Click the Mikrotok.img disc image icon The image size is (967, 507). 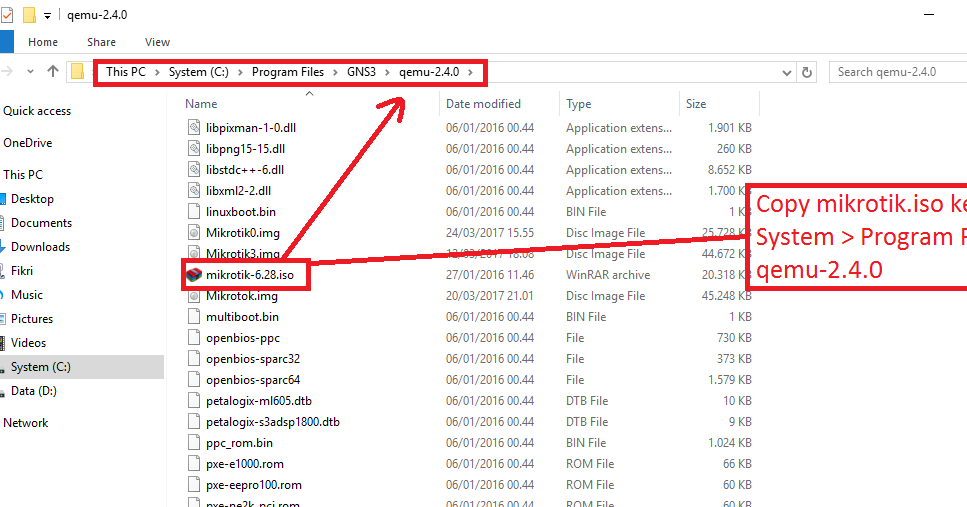tap(194, 295)
